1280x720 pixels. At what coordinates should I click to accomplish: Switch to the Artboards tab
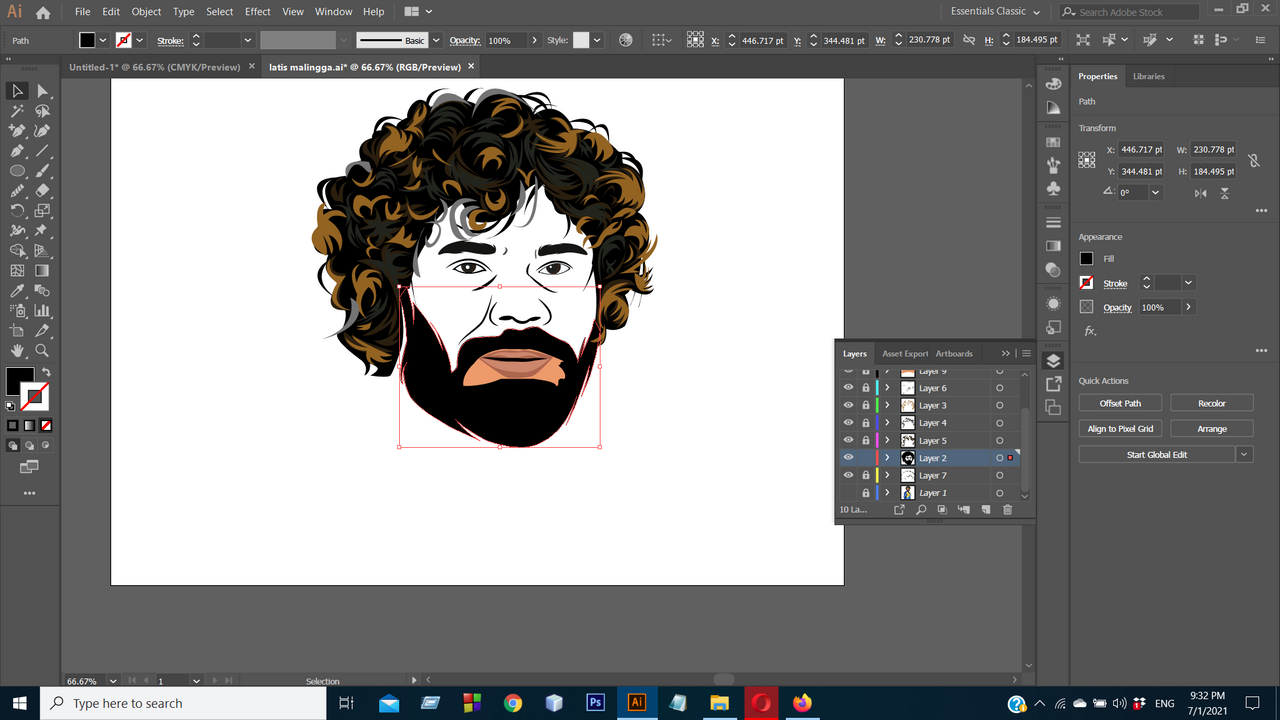click(x=954, y=353)
